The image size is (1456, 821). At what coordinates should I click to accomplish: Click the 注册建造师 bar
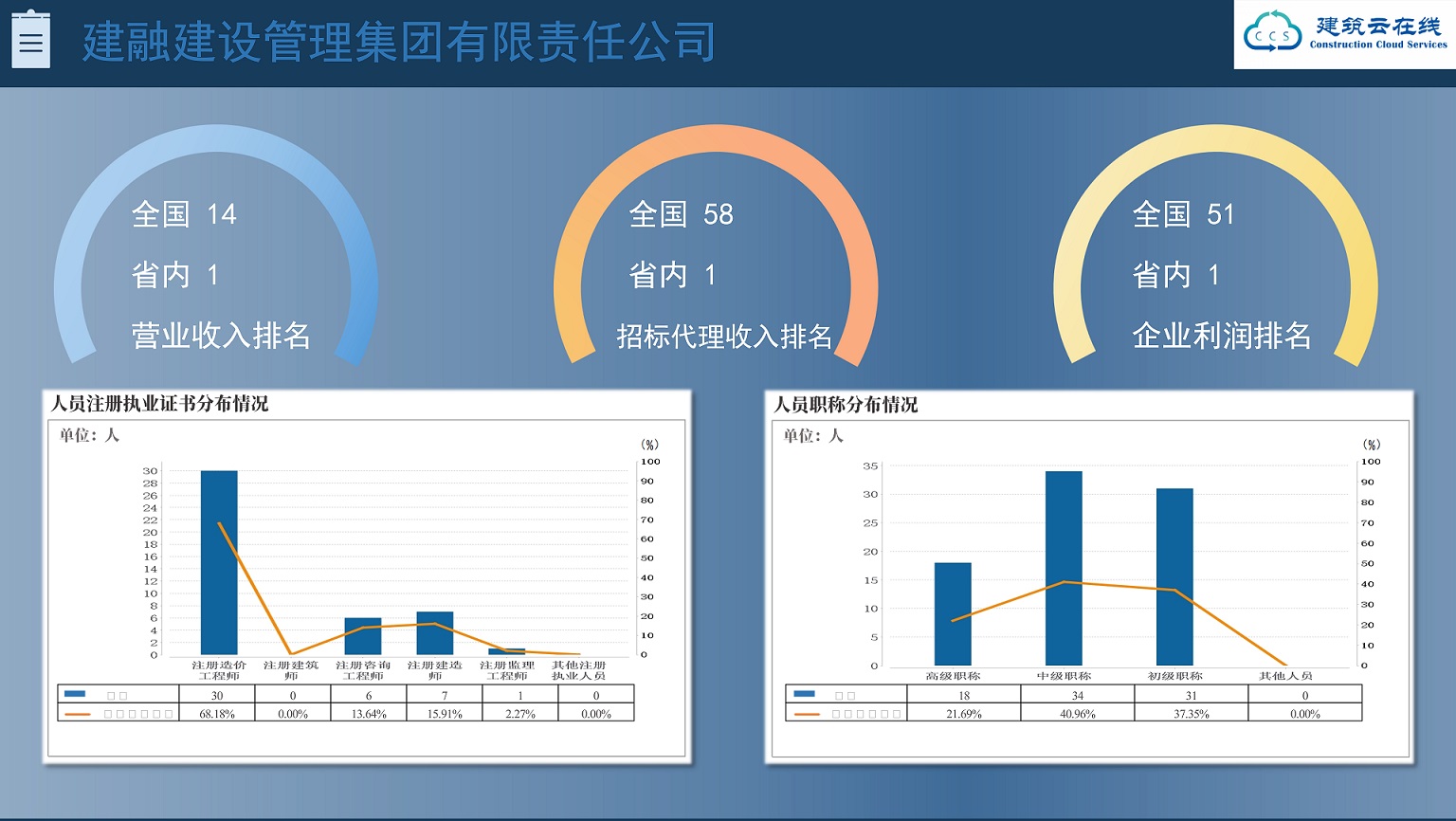(435, 633)
